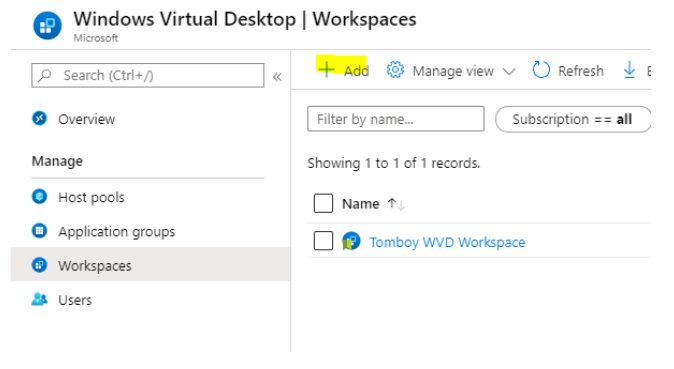The height and width of the screenshot is (369, 674).
Task: Select Workspaces menu item
Action: 95,266
